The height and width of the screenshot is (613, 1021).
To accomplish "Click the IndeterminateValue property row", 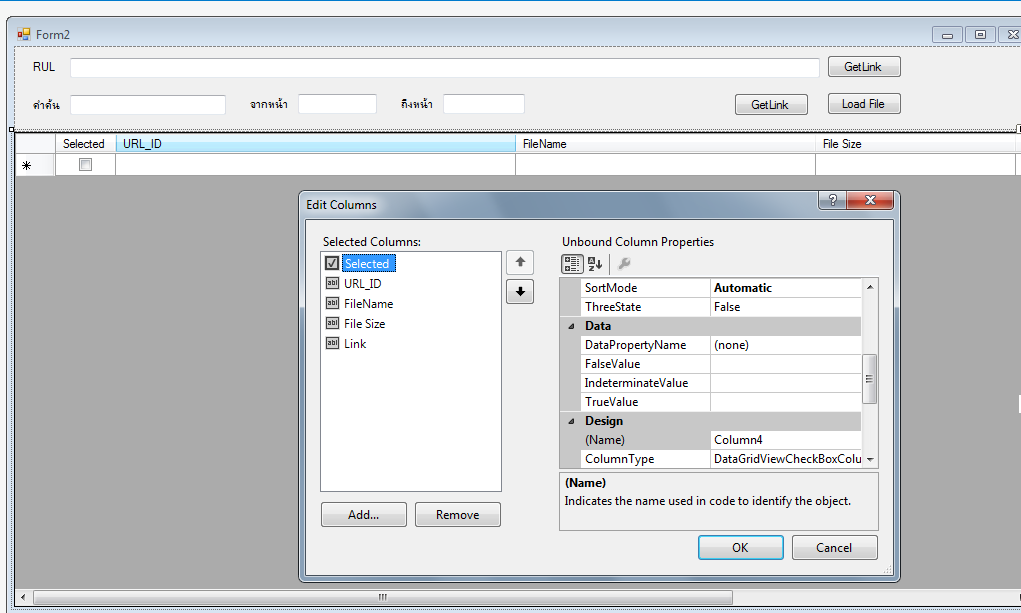I will point(720,383).
